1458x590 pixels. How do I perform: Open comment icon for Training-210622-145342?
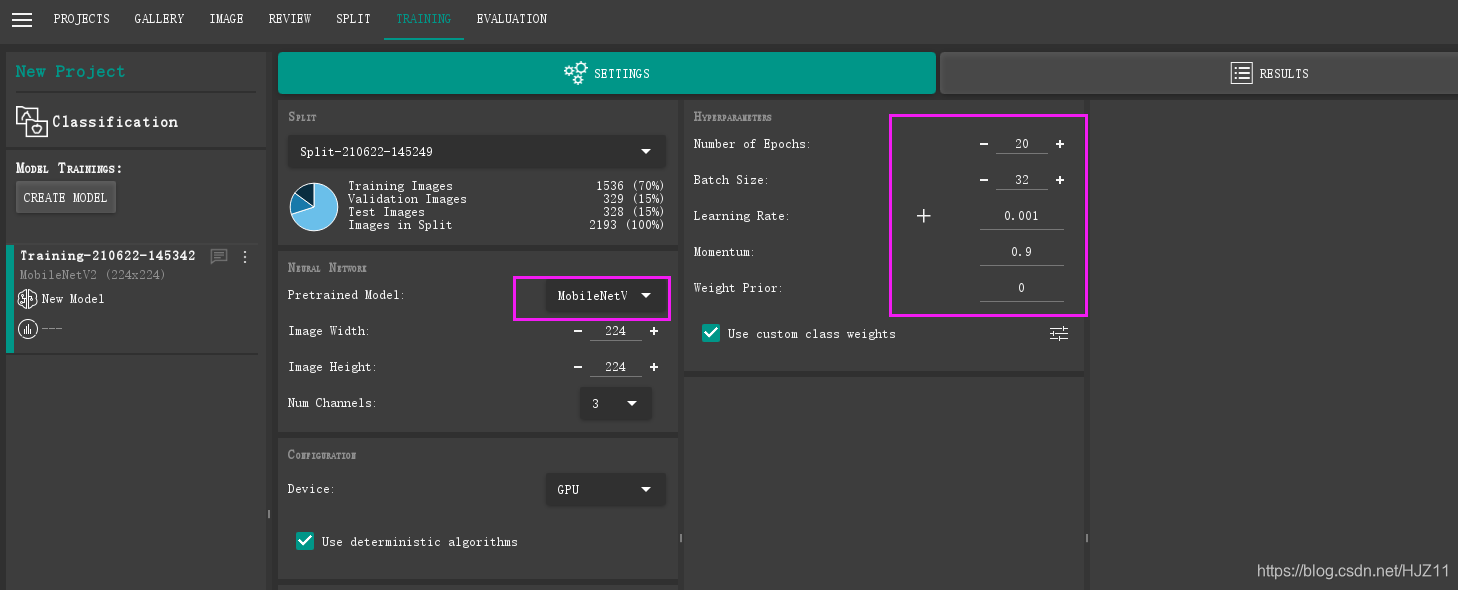tap(219, 257)
